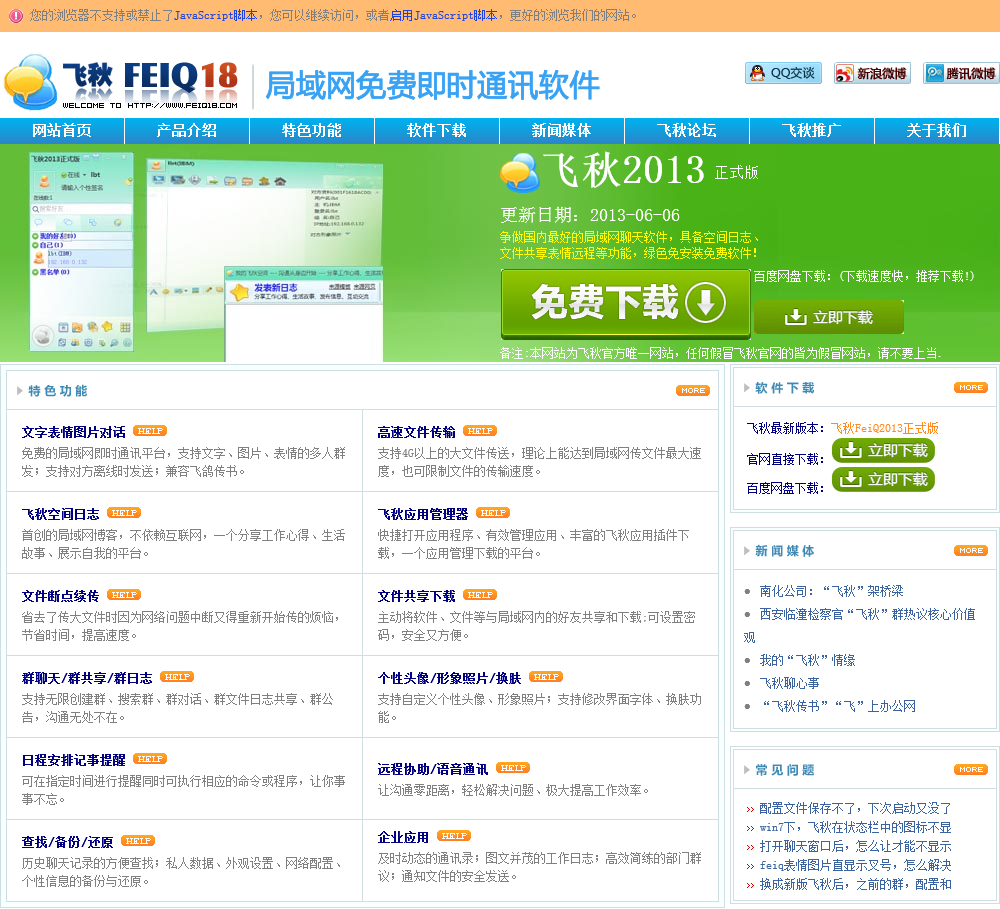Screen dimensions: 1000x909
Task: Go to 网站首页 in the navigation bar
Action: click(62, 131)
